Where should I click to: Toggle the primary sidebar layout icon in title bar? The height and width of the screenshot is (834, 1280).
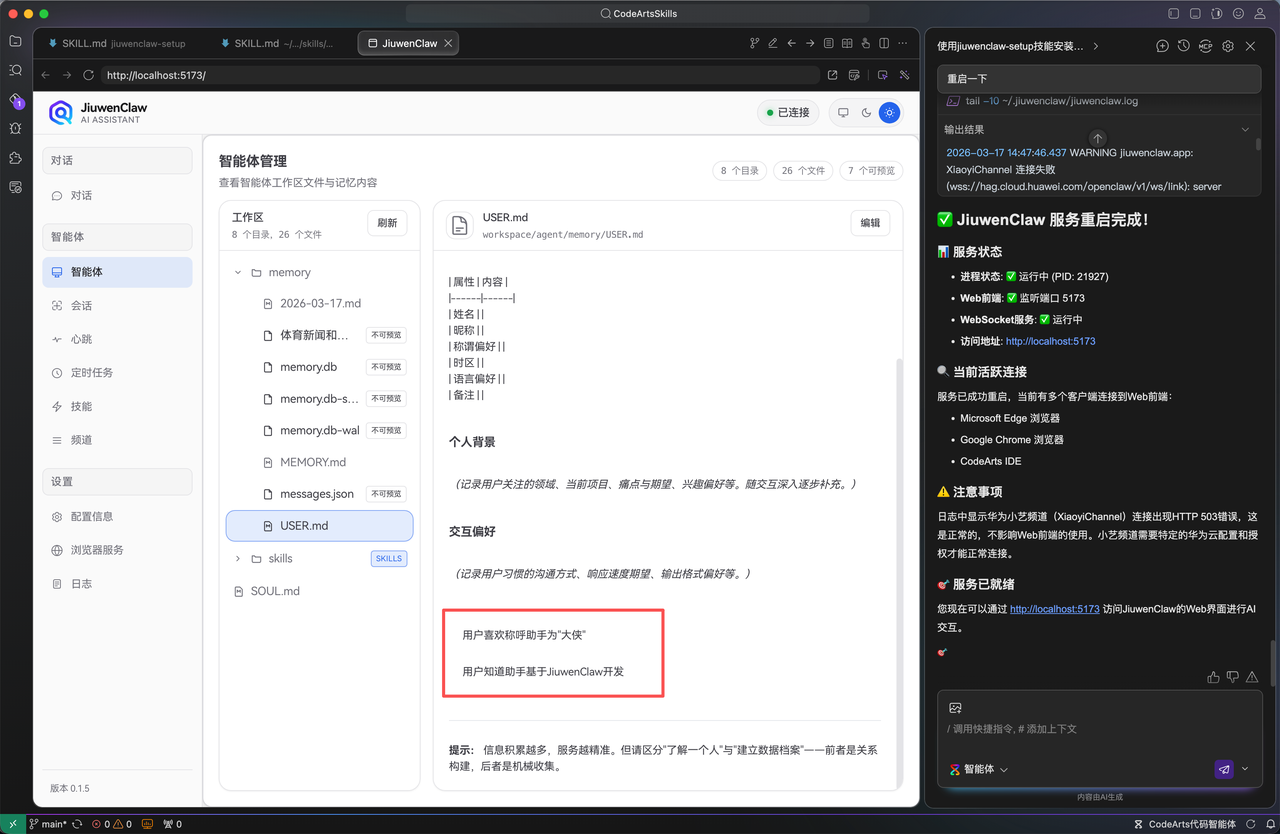[1174, 14]
